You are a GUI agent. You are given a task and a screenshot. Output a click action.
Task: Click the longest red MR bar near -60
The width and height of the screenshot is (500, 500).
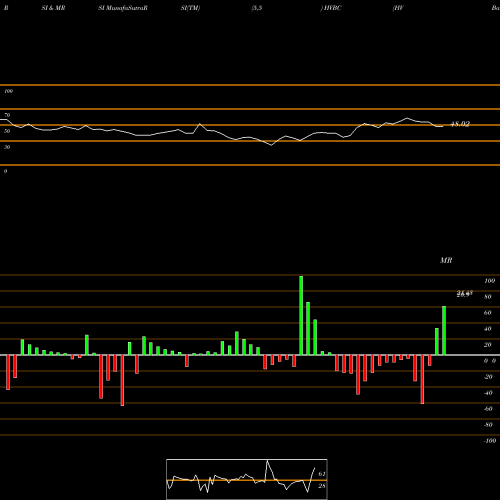122,380
